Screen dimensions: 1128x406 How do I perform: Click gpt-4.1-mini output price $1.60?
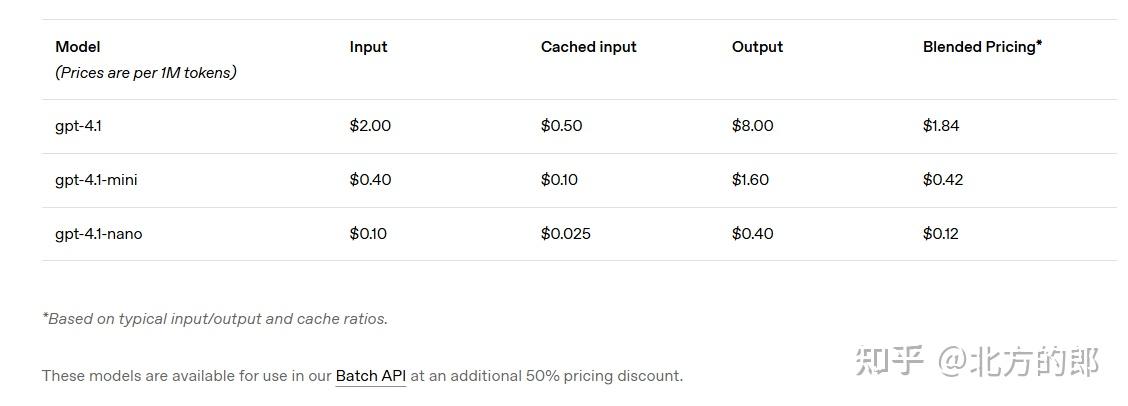pyautogui.click(x=750, y=180)
